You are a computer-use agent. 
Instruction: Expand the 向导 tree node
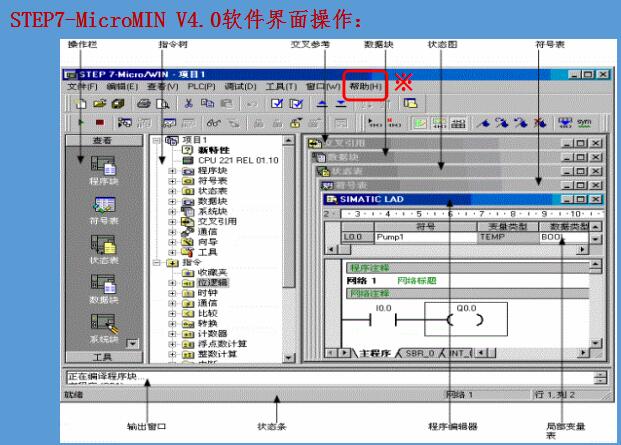[x=172, y=242]
